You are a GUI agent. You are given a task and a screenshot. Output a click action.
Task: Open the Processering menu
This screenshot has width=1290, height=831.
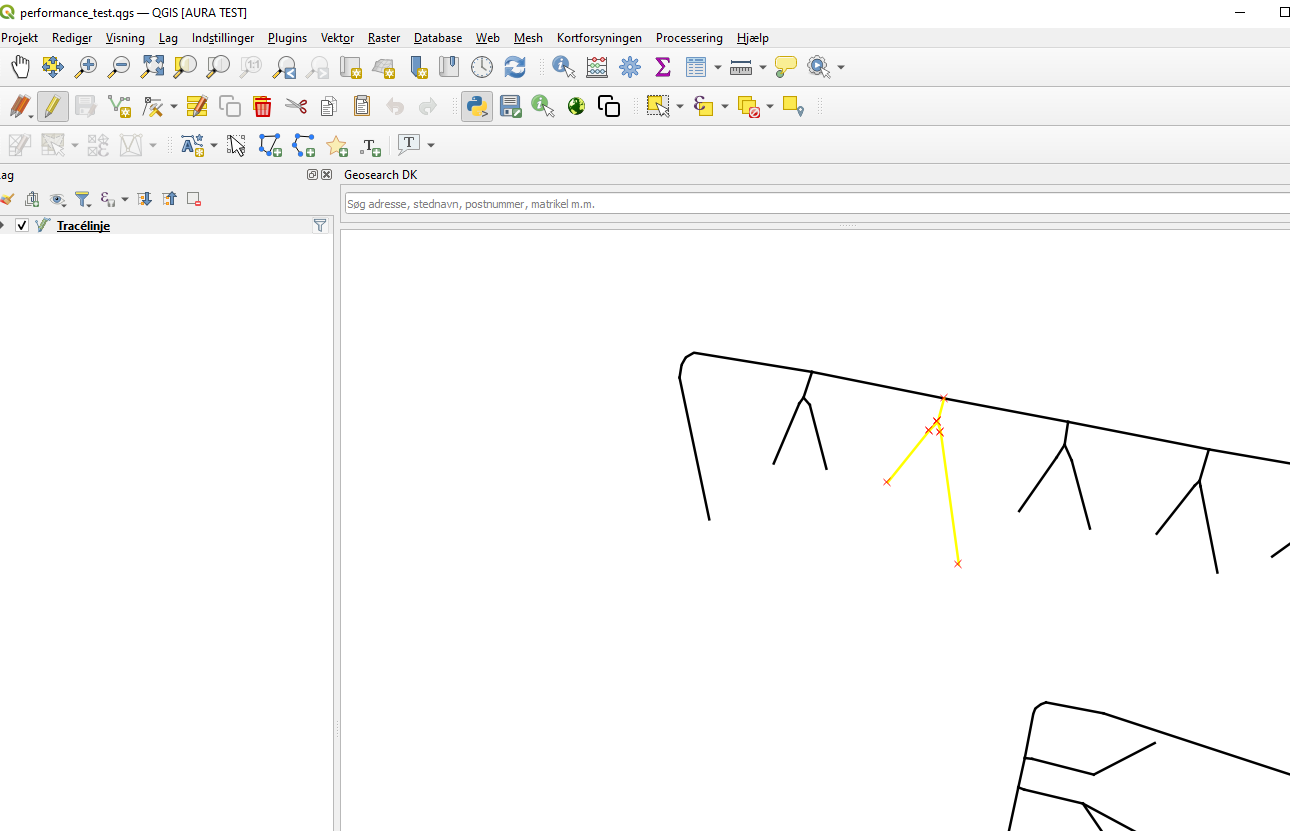point(689,38)
